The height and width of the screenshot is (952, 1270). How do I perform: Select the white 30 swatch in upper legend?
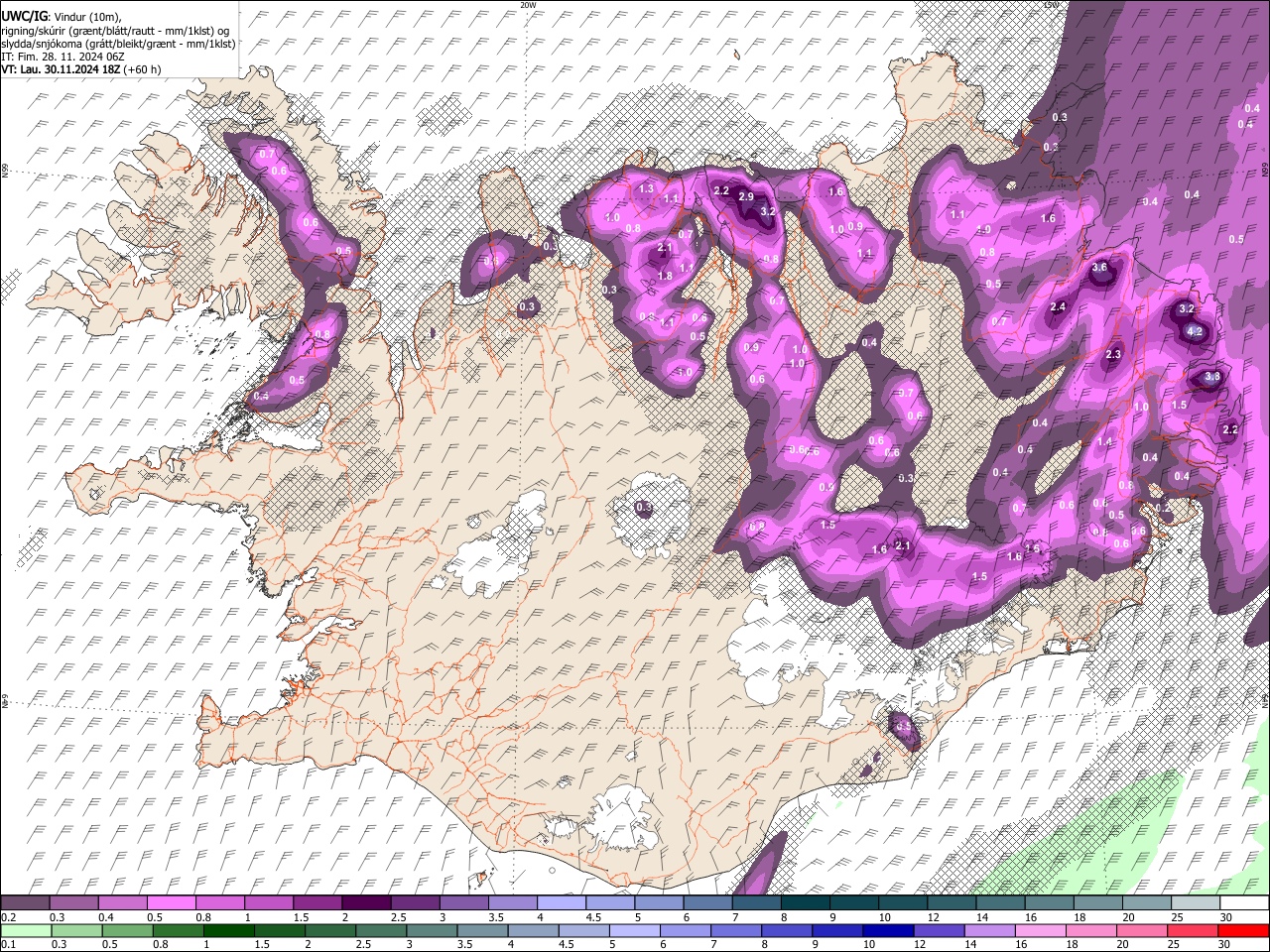1243,903
